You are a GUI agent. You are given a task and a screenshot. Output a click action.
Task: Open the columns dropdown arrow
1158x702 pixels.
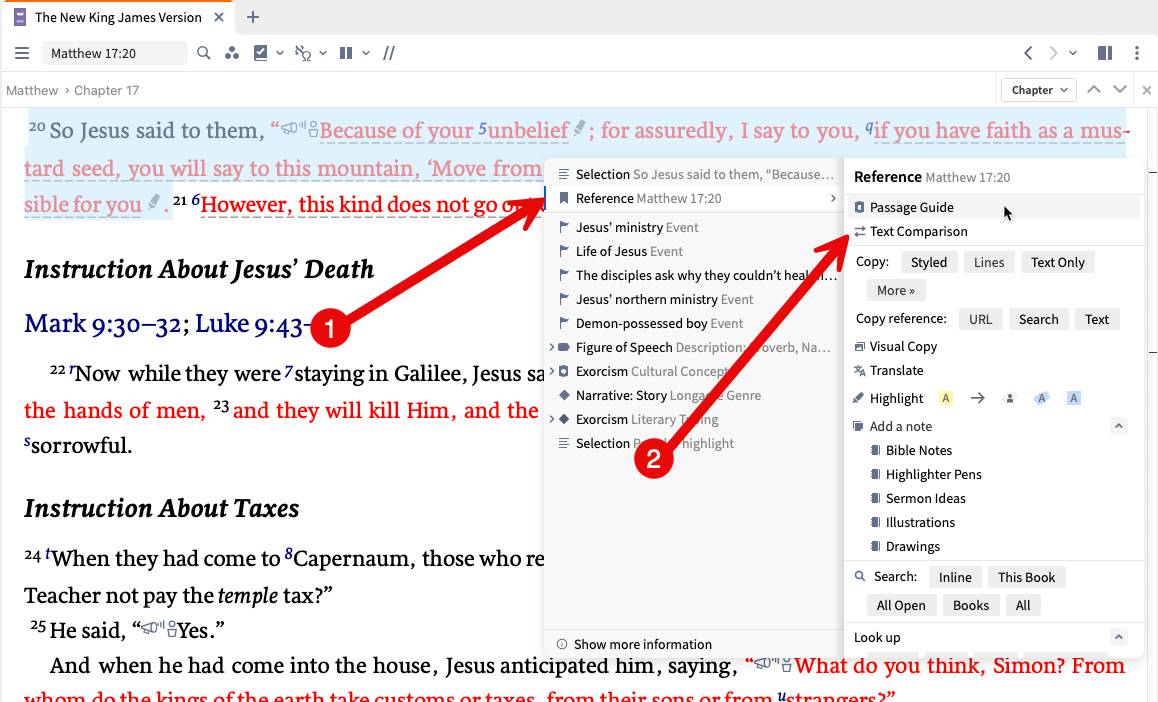(366, 53)
